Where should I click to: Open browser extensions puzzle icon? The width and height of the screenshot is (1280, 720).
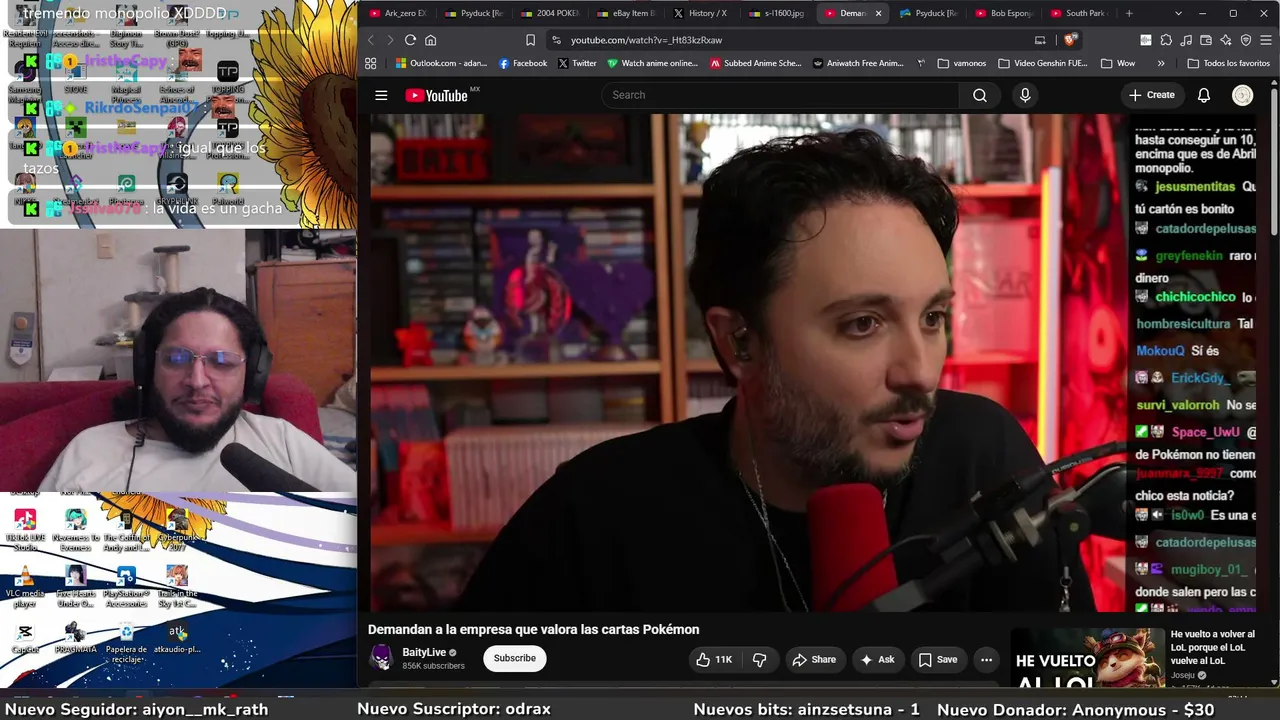click(x=1166, y=40)
